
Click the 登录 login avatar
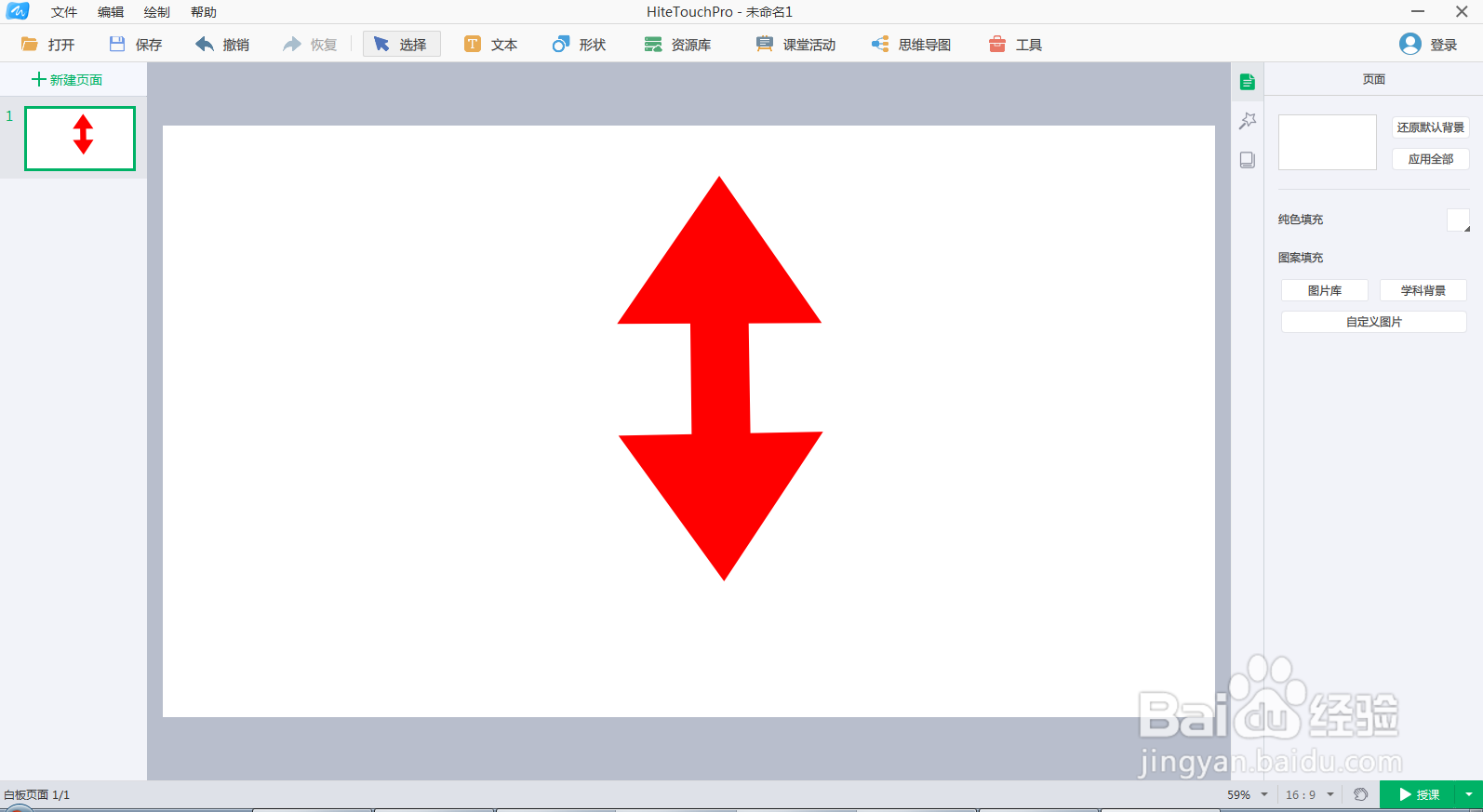(x=1410, y=44)
